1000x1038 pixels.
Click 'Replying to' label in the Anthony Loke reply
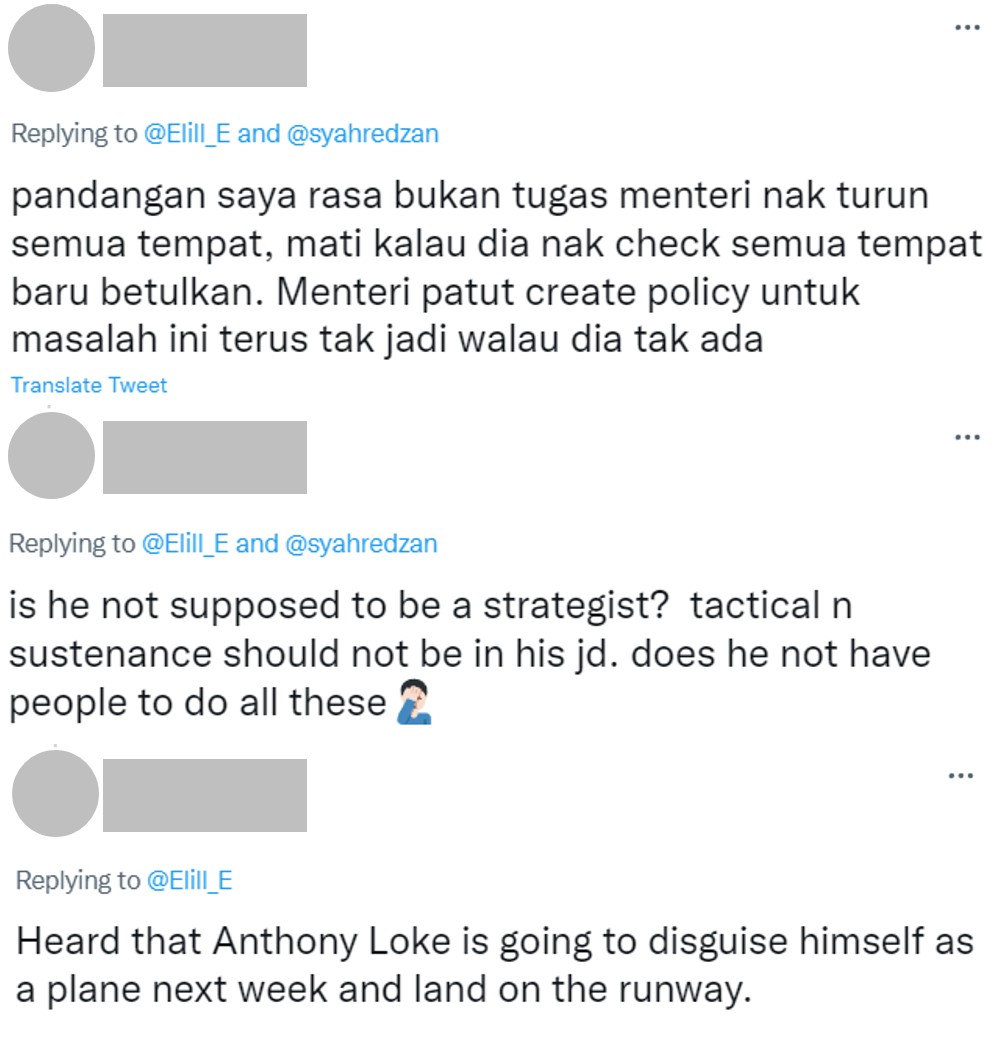click(77, 881)
